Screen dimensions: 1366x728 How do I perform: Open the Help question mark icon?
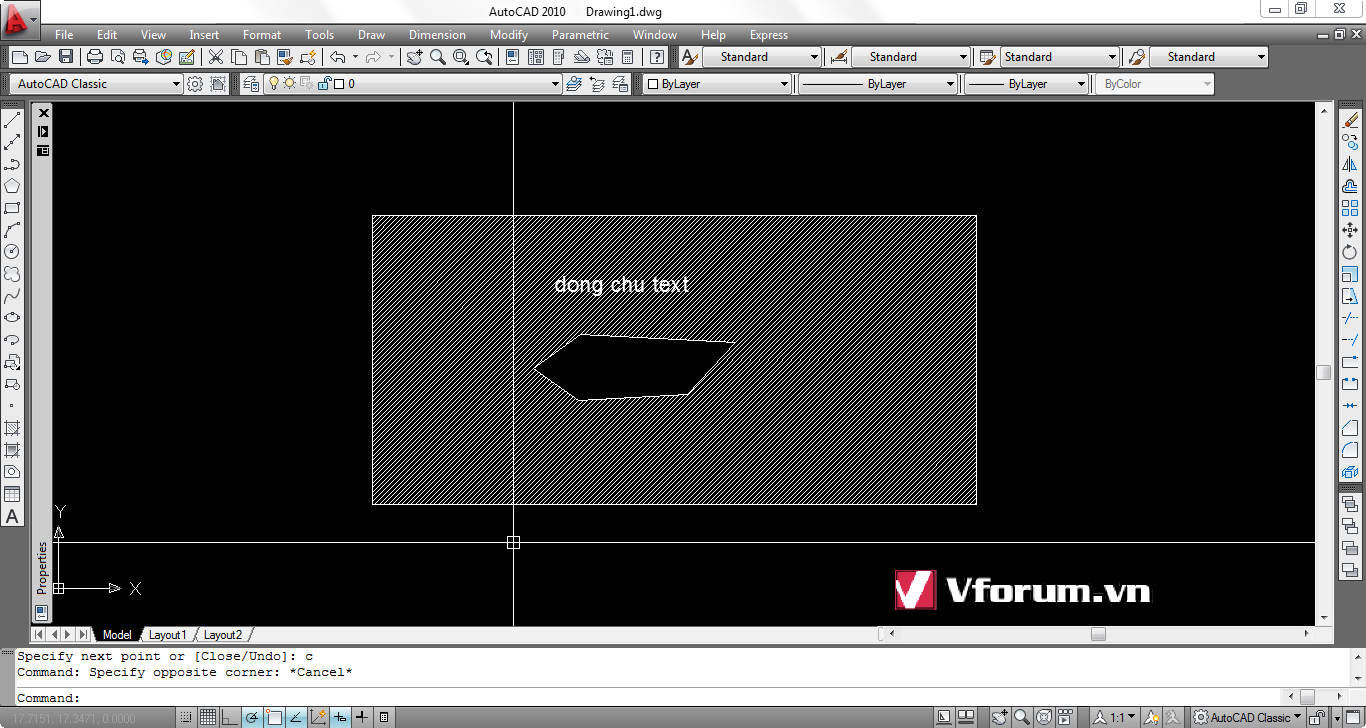657,57
